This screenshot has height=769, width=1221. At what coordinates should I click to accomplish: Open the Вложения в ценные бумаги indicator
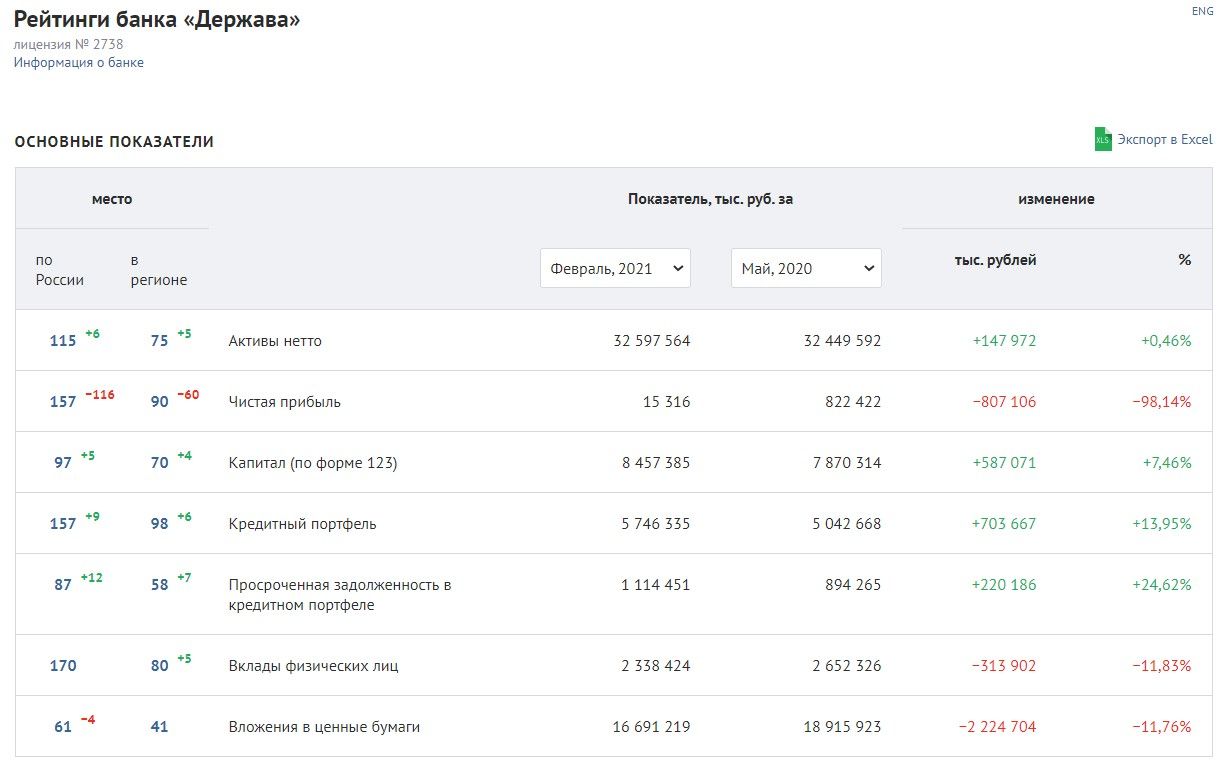324,727
